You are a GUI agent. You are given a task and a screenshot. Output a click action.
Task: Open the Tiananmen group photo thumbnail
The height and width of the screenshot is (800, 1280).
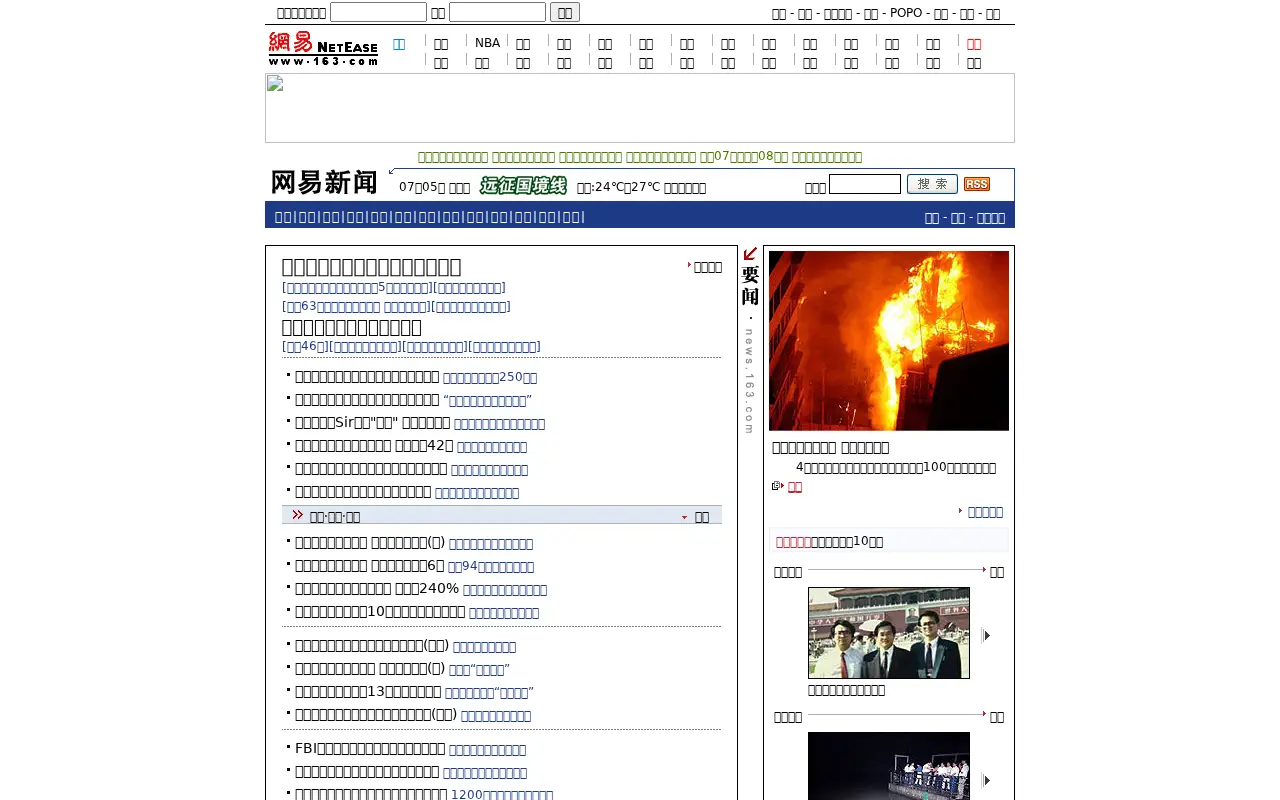[x=889, y=633]
